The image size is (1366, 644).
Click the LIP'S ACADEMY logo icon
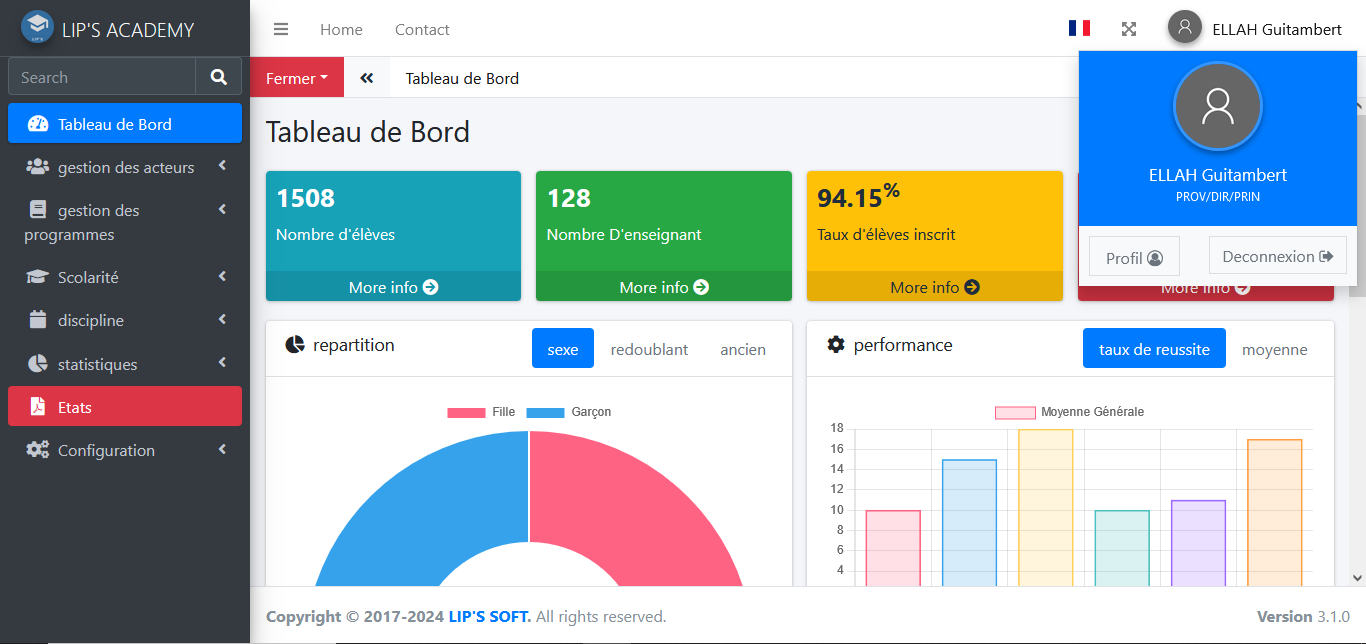37,27
